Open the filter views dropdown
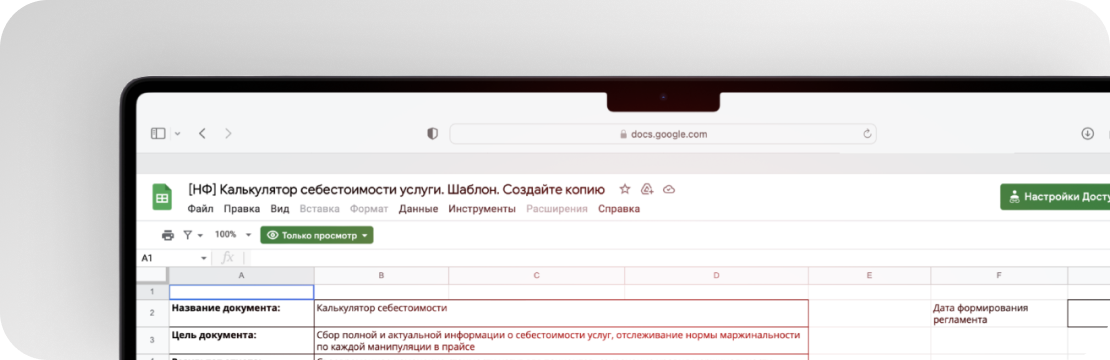1110x360 pixels. coord(193,235)
